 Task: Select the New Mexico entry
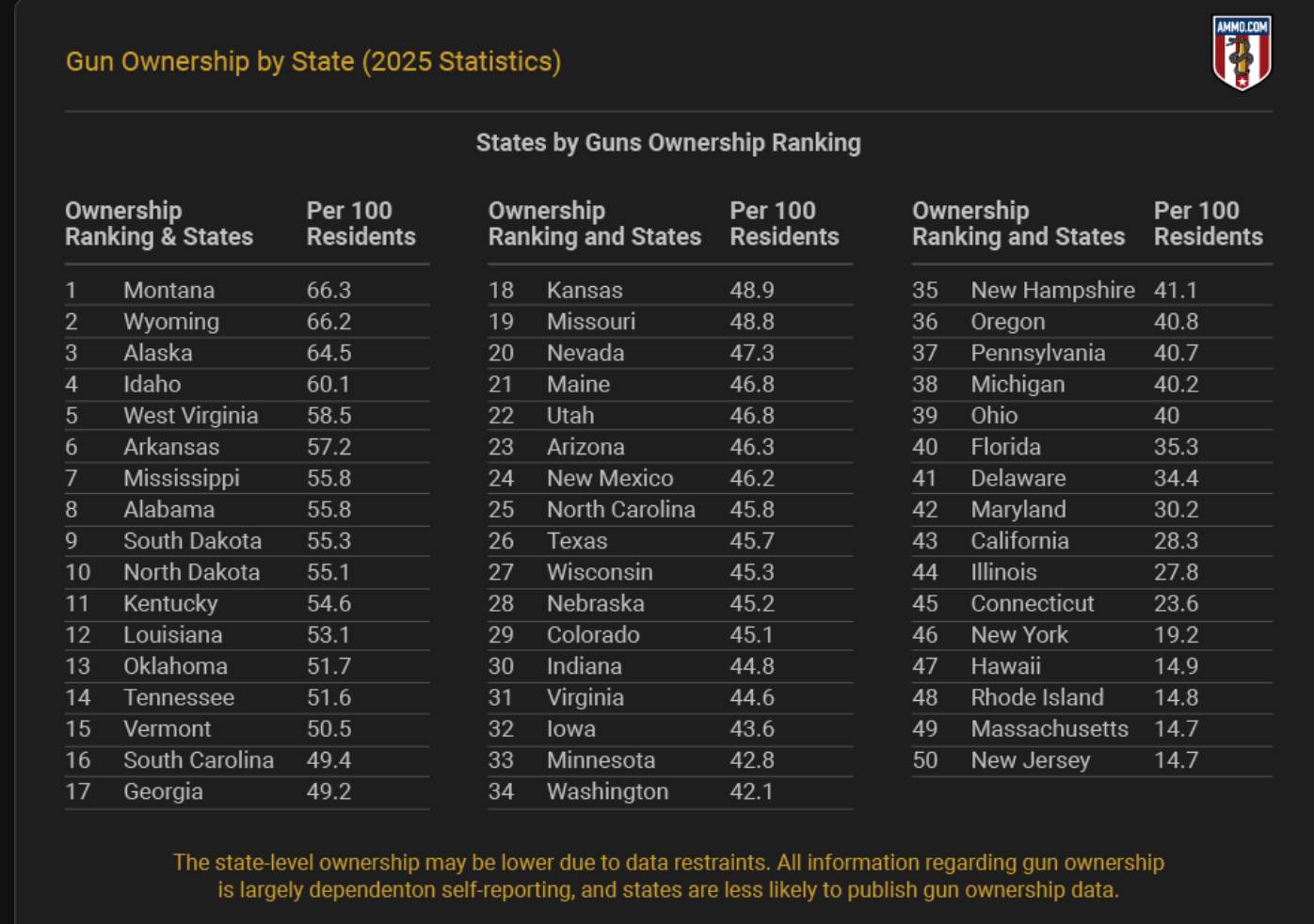610,479
